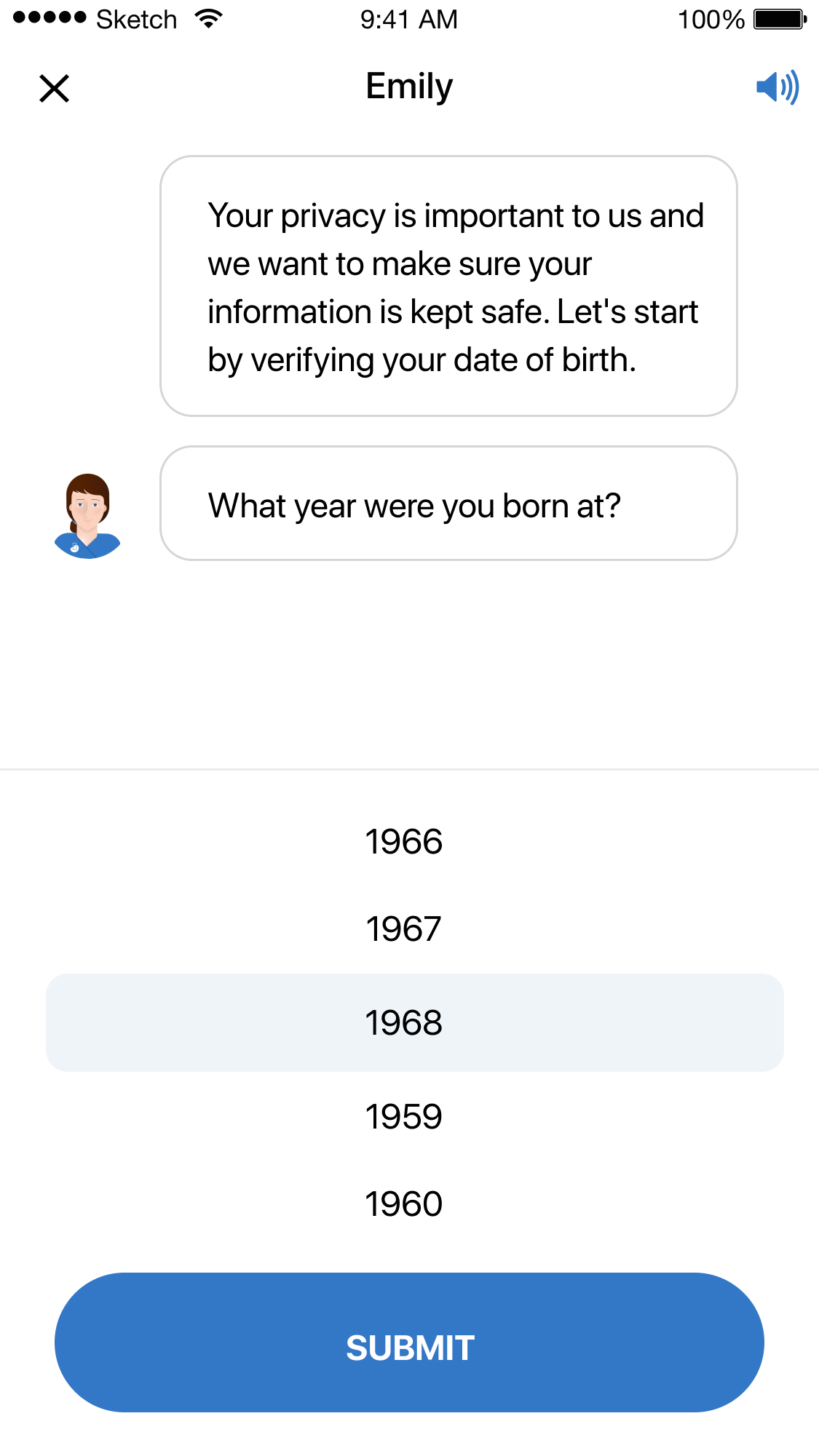Submit the selected birth year
Image resolution: width=819 pixels, height=1456 pixels.
pos(409,1342)
